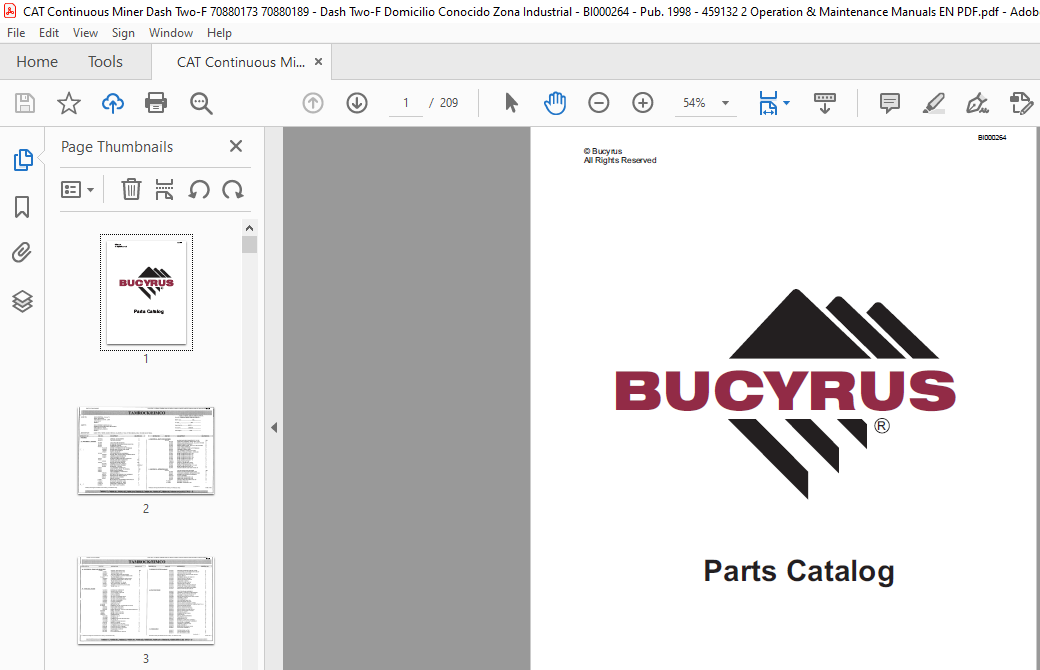1040x670 pixels.
Task: Click the All Rights Reserved text
Action: pos(620,161)
